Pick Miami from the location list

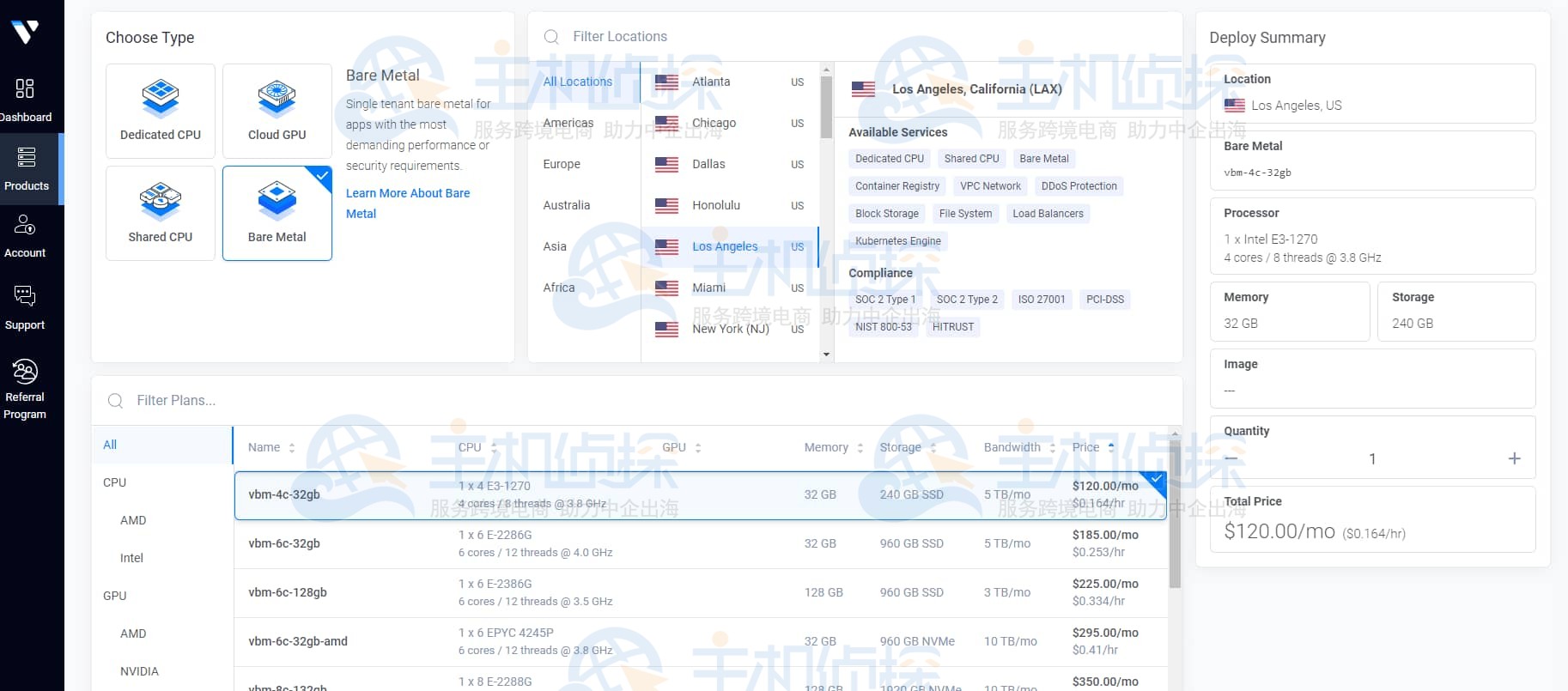pos(708,288)
